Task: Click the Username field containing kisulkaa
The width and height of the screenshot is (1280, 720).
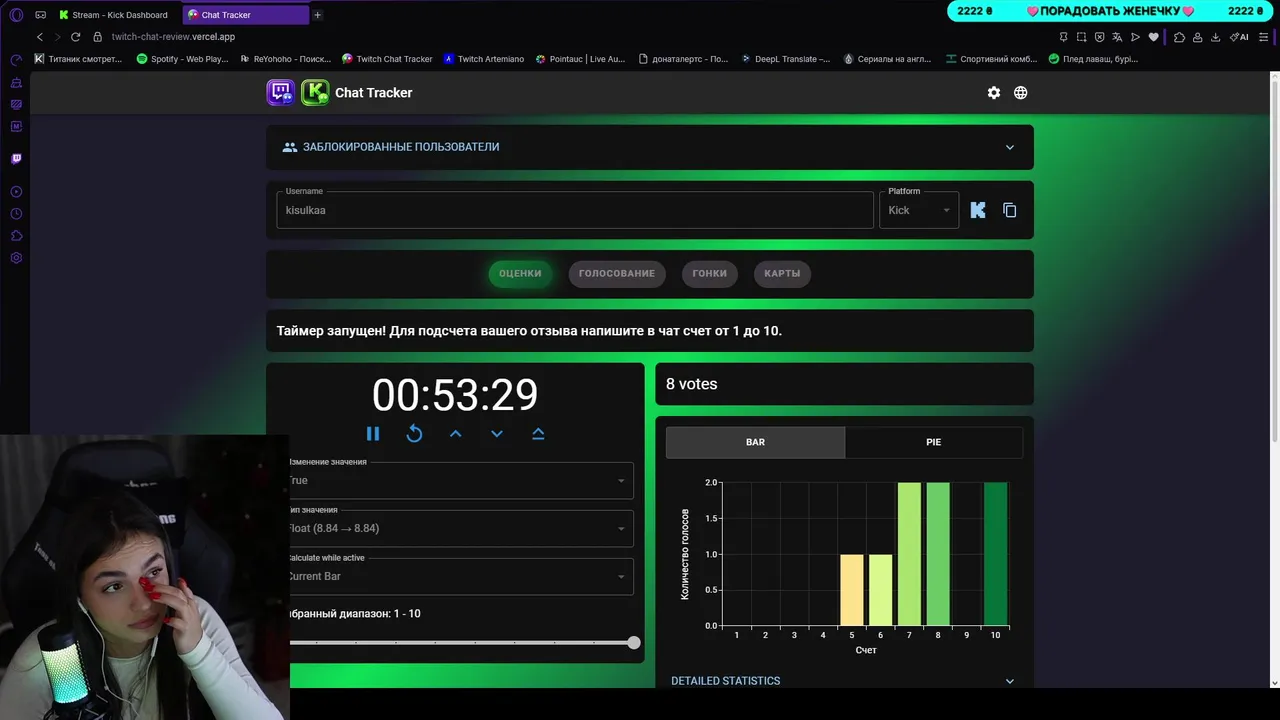Action: 575,210
